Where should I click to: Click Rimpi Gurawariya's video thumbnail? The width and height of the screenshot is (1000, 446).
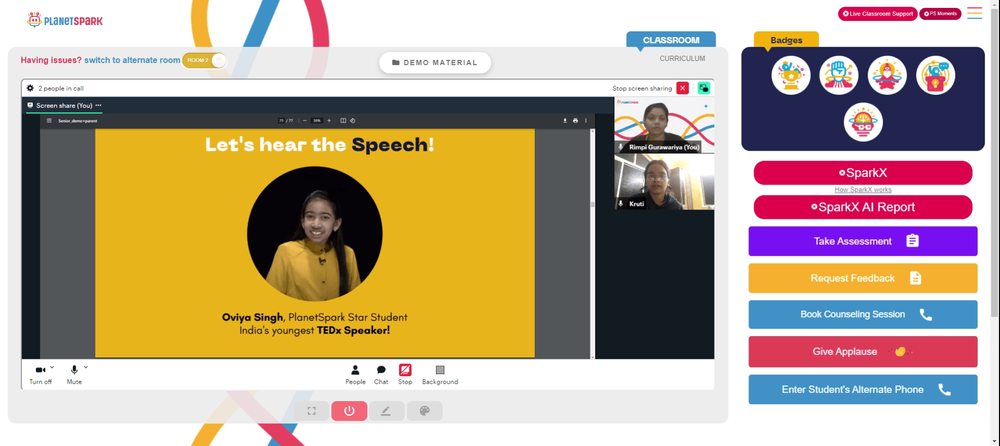click(664, 125)
